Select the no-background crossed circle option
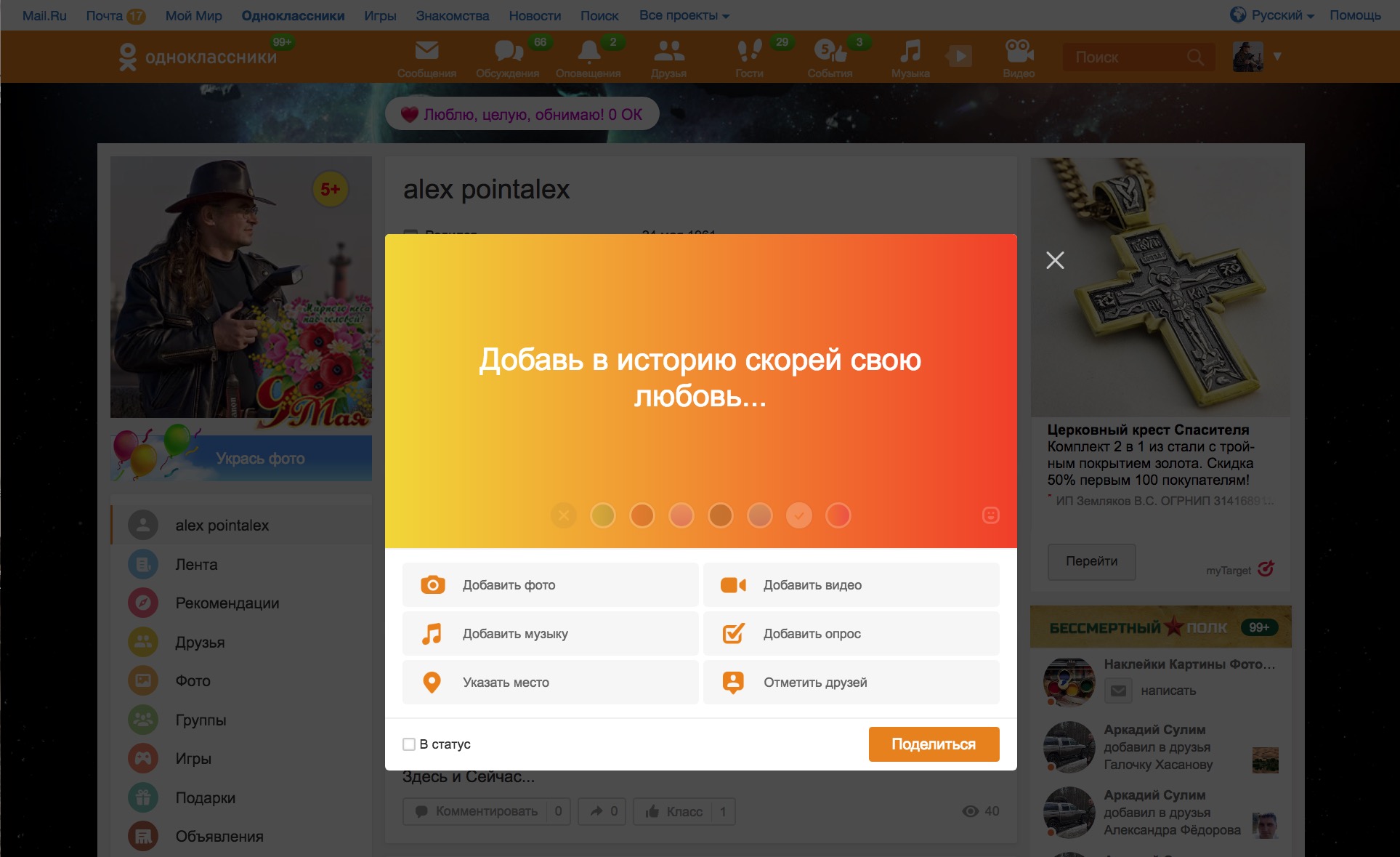The width and height of the screenshot is (1400, 857). (564, 515)
